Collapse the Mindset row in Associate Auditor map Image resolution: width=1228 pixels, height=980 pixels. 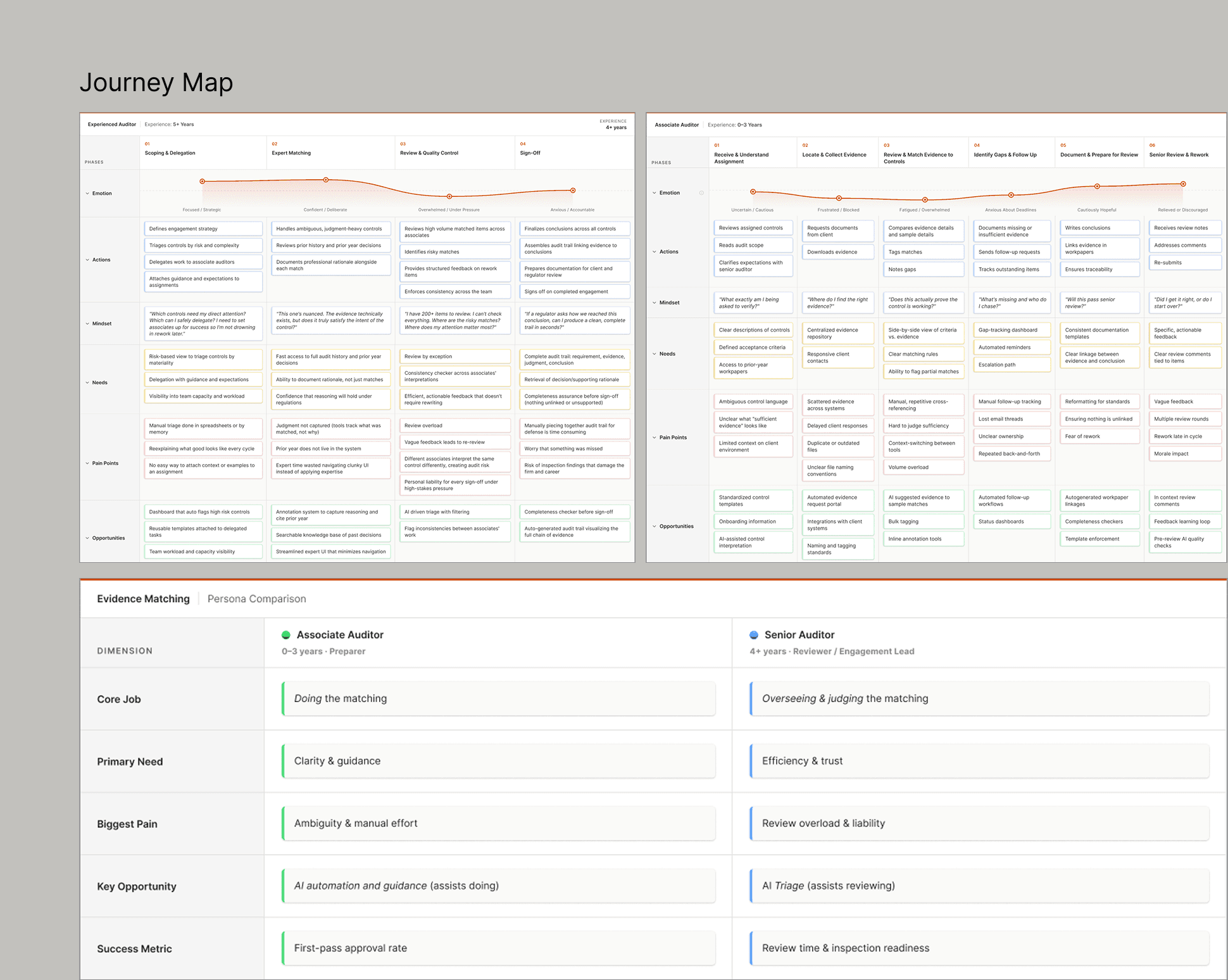[x=655, y=303]
